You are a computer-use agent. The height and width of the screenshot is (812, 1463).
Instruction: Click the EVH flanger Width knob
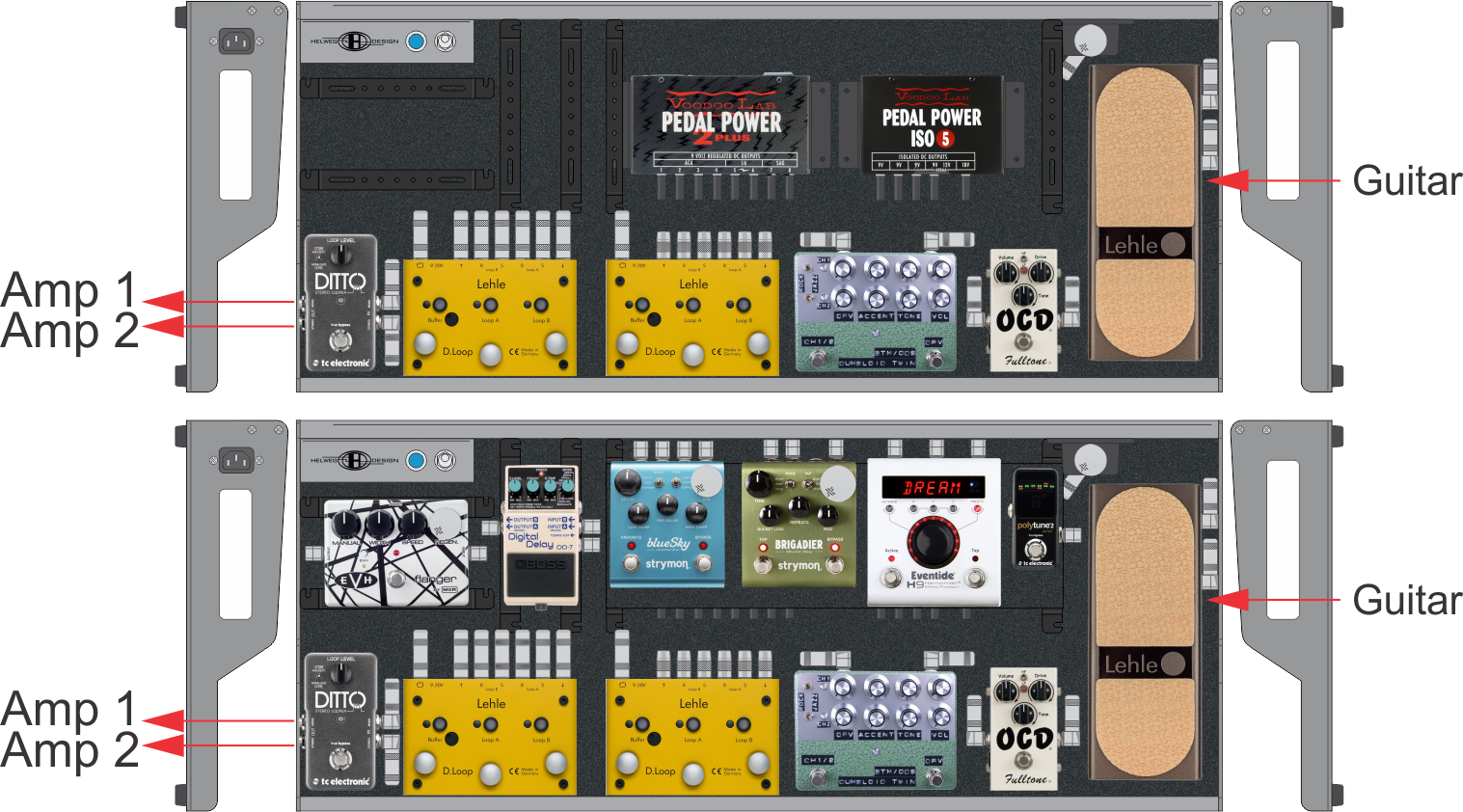click(380, 524)
